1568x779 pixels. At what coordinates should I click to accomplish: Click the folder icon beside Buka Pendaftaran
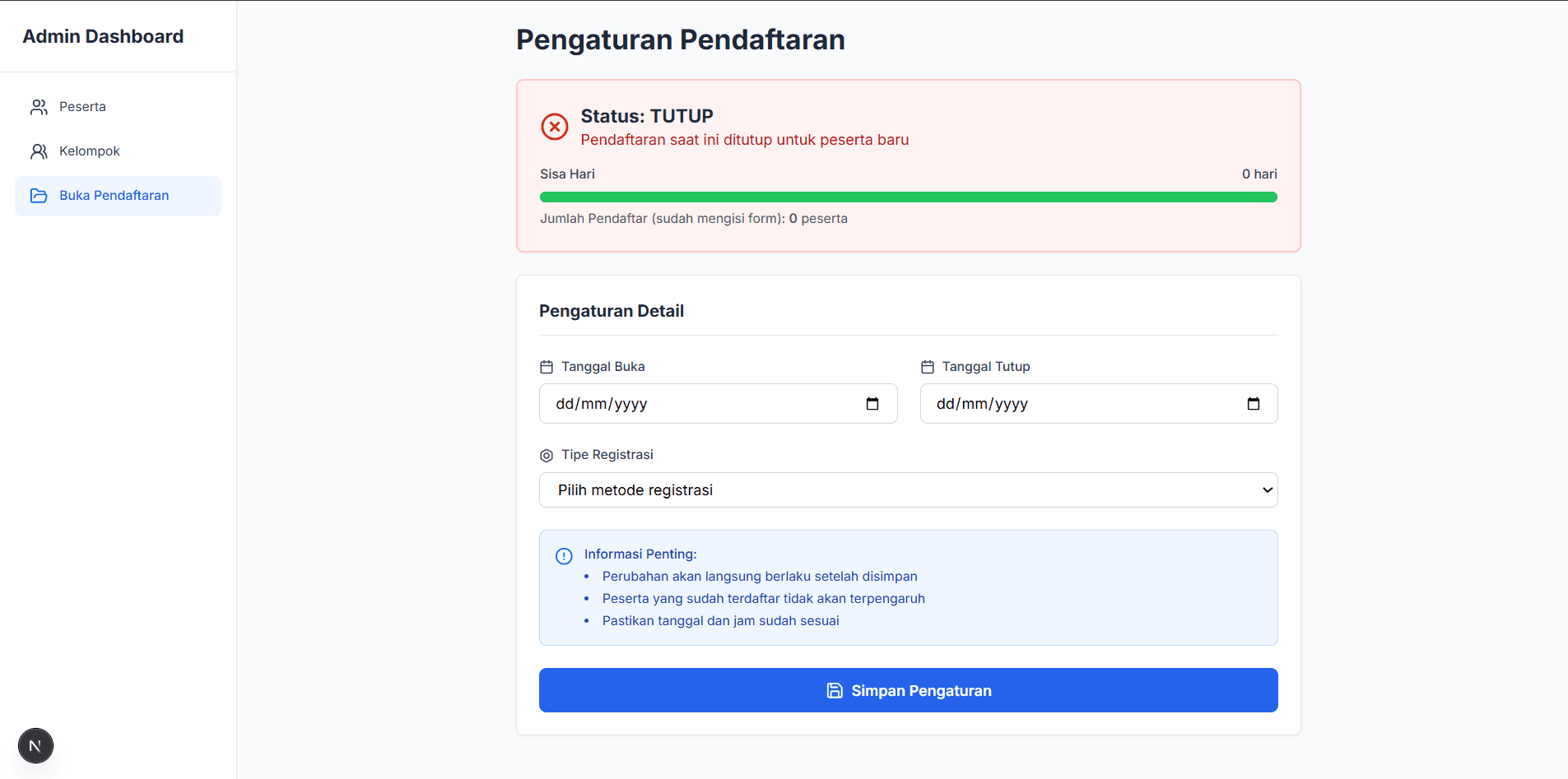tap(39, 196)
